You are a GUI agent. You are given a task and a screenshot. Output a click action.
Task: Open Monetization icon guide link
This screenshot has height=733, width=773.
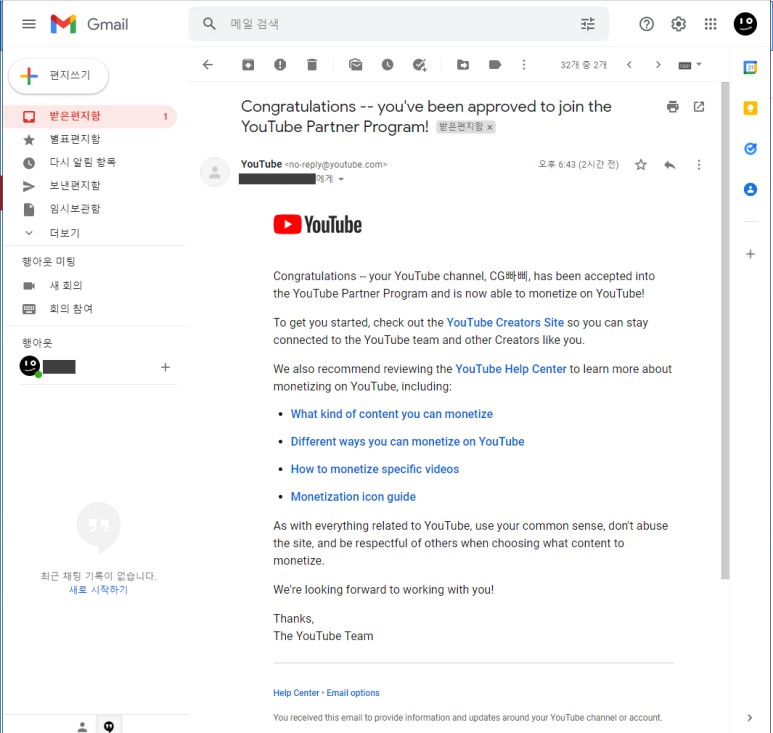coord(353,497)
